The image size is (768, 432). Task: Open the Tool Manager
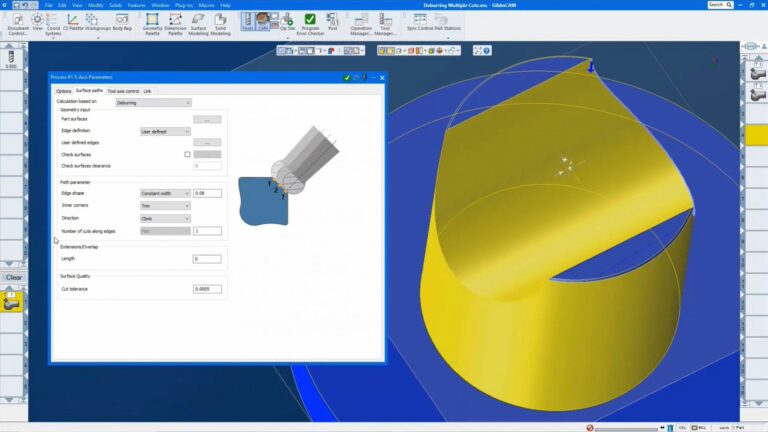(x=385, y=24)
